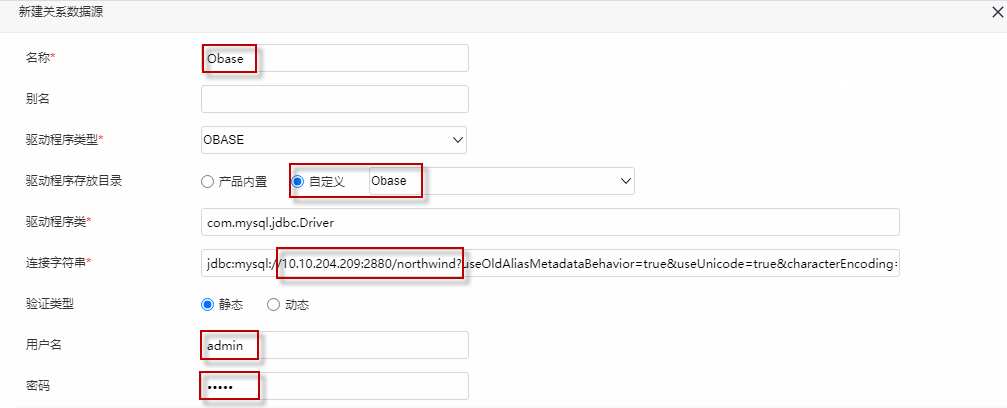Viewport: 1007px width, 408px height.
Task: Click the 名称 input field containing Obase
Action: (335, 58)
